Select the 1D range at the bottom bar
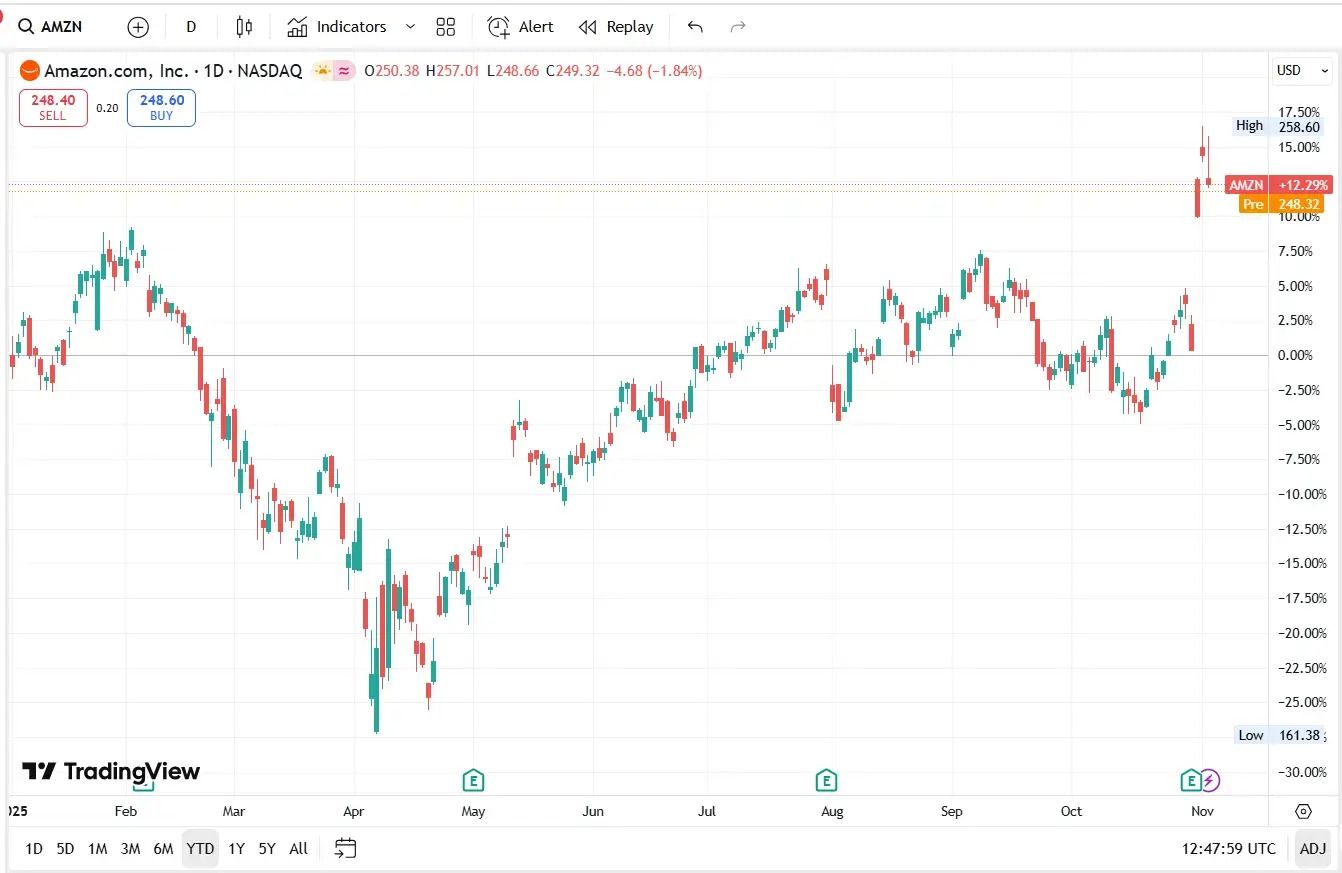Image resolution: width=1342 pixels, height=873 pixels. [x=34, y=849]
